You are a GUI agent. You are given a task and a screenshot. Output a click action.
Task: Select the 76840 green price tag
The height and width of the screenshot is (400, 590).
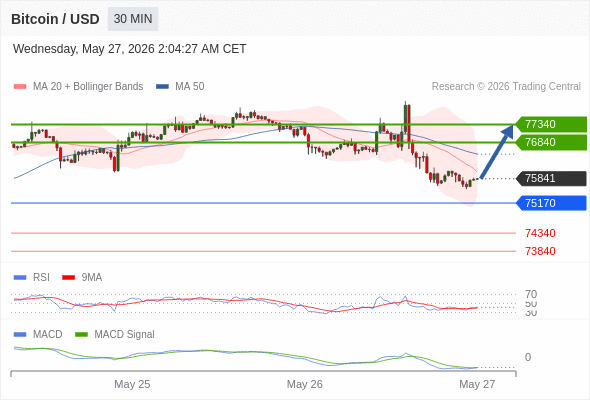[551, 142]
